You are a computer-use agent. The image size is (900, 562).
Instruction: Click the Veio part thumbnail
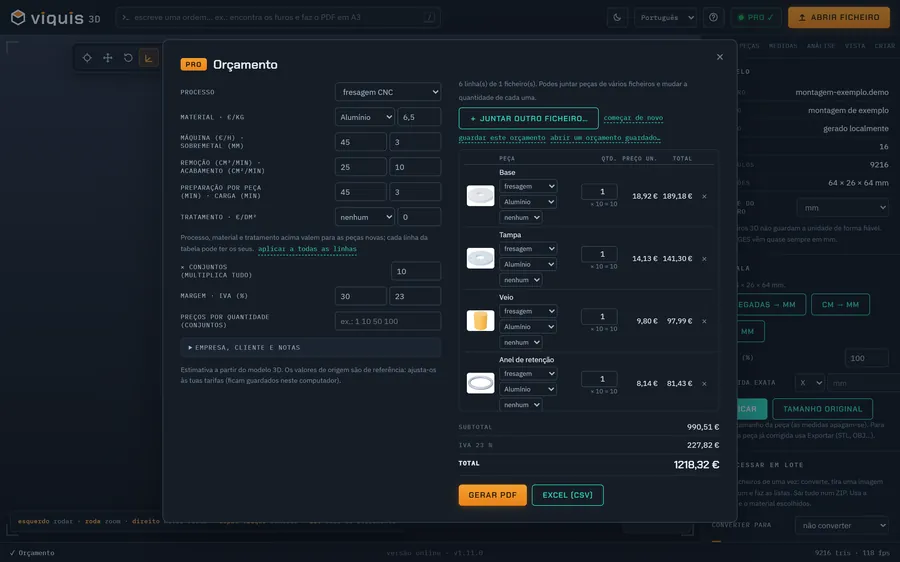[x=480, y=320]
